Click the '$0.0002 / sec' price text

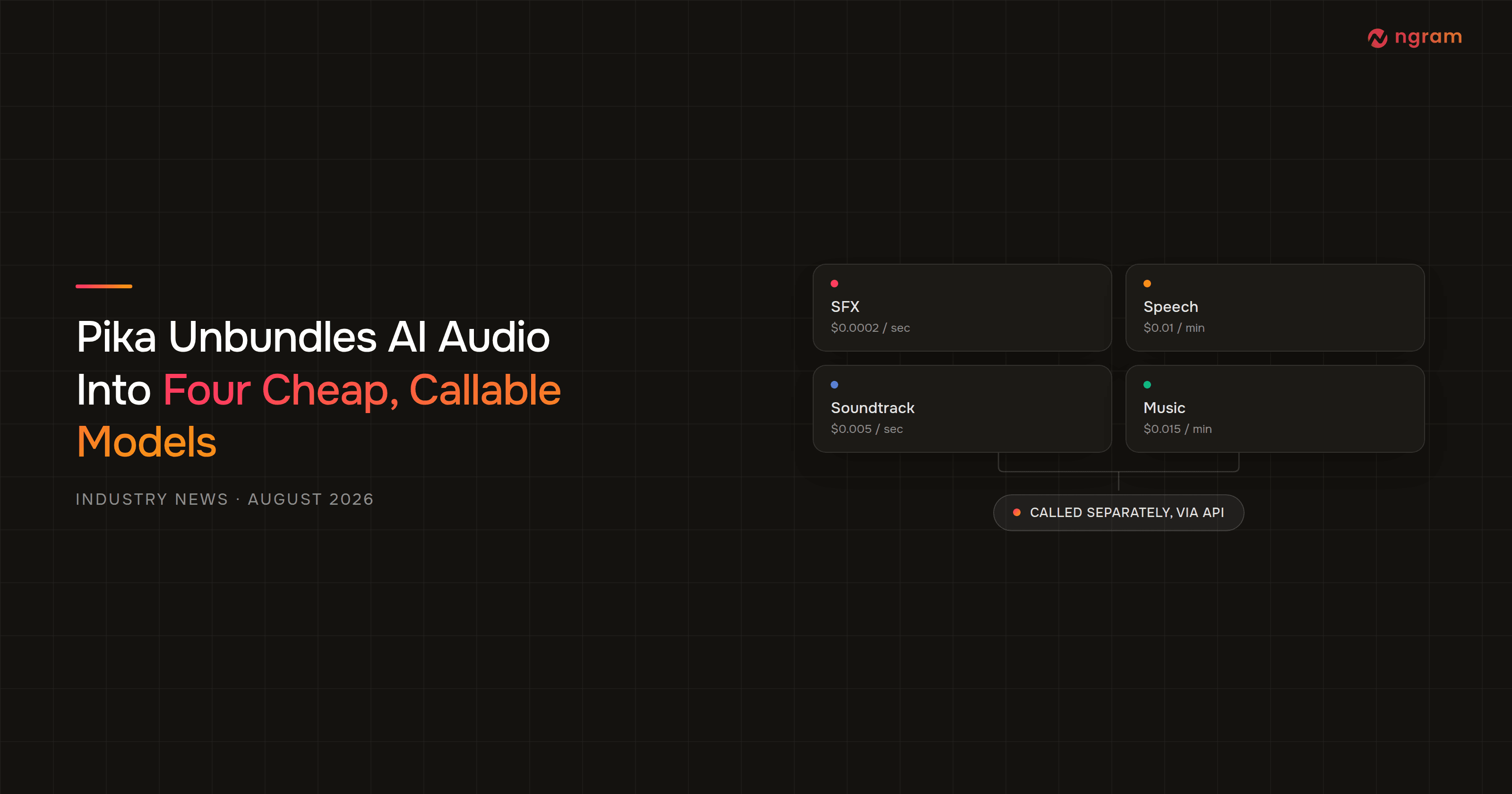pos(870,328)
